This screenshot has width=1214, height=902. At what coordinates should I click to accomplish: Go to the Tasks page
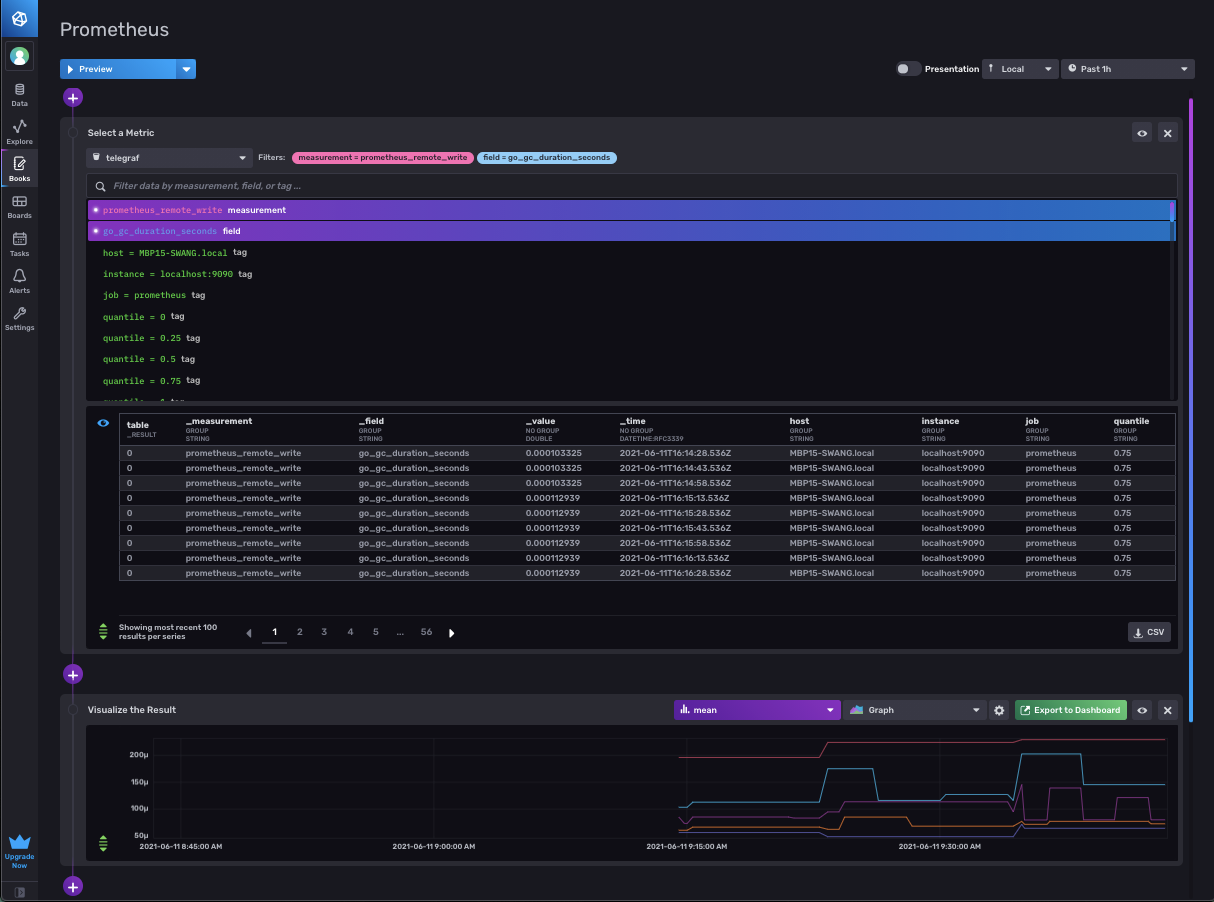19,245
